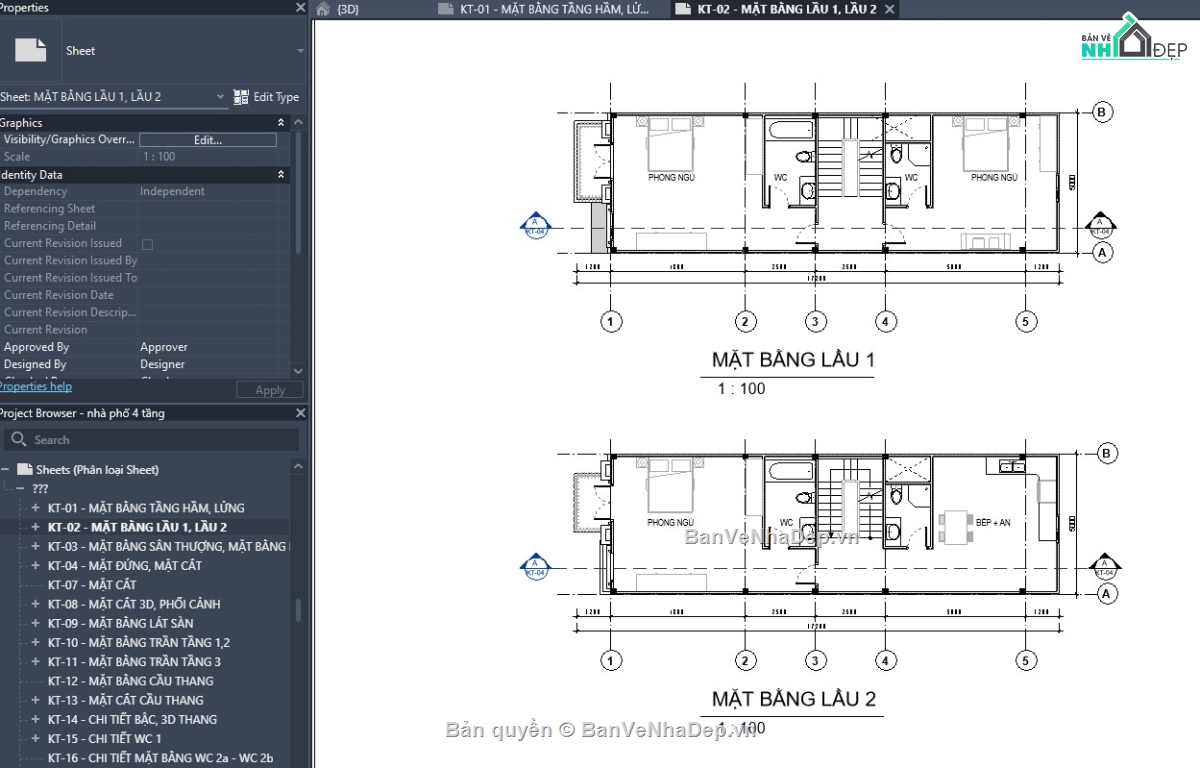Select KT-09 - MẶT BẰNG LÁT SÀN sheet
The width and height of the screenshot is (1200, 768).
tap(121, 623)
